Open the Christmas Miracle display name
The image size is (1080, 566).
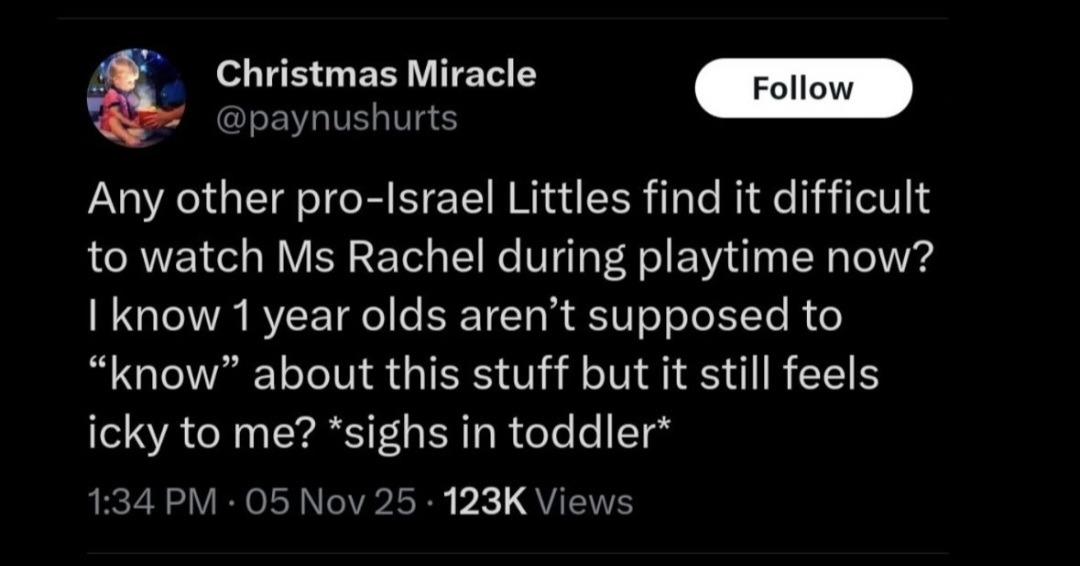point(376,74)
